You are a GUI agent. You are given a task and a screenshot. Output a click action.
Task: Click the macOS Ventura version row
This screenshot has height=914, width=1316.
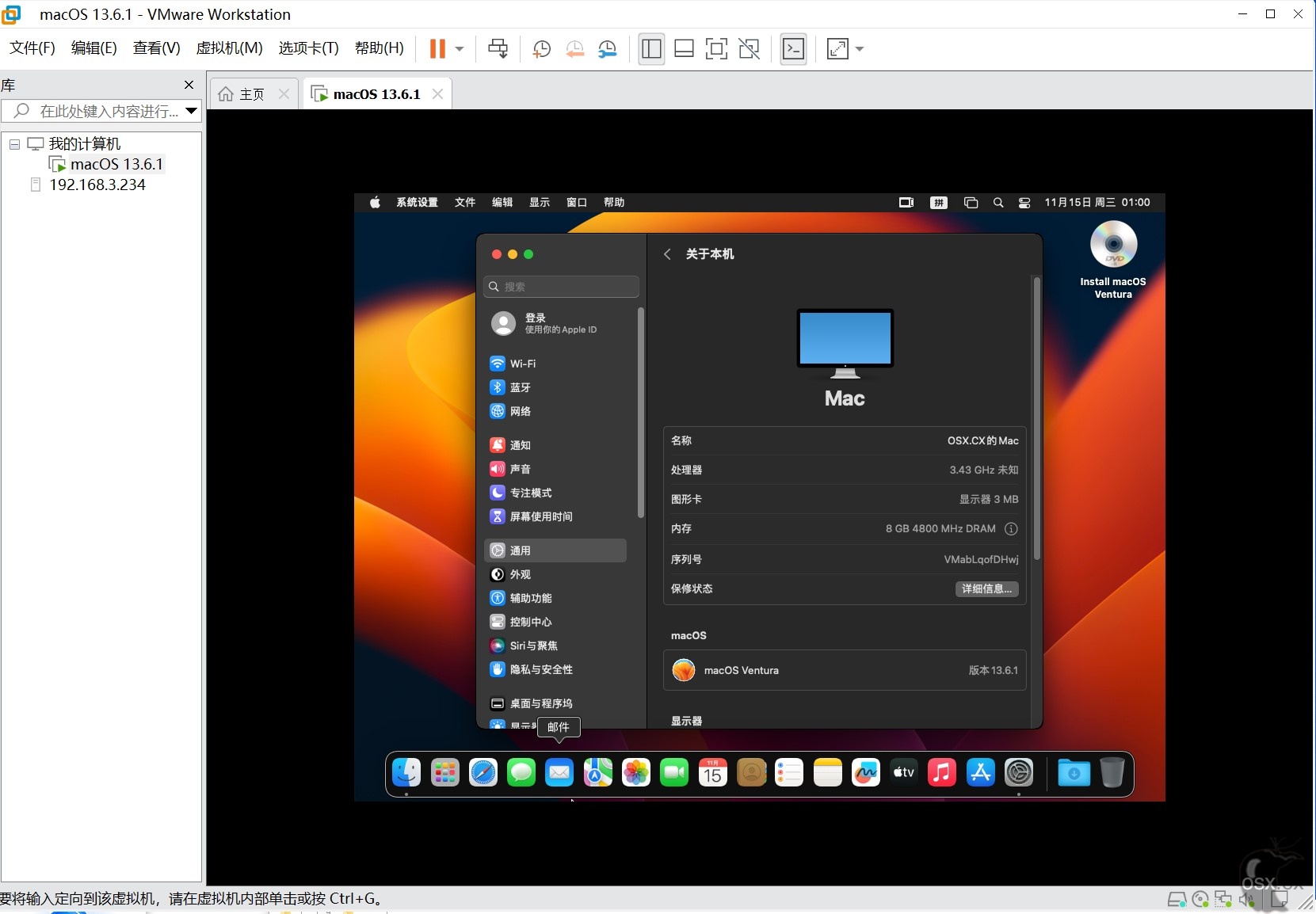tap(845, 670)
